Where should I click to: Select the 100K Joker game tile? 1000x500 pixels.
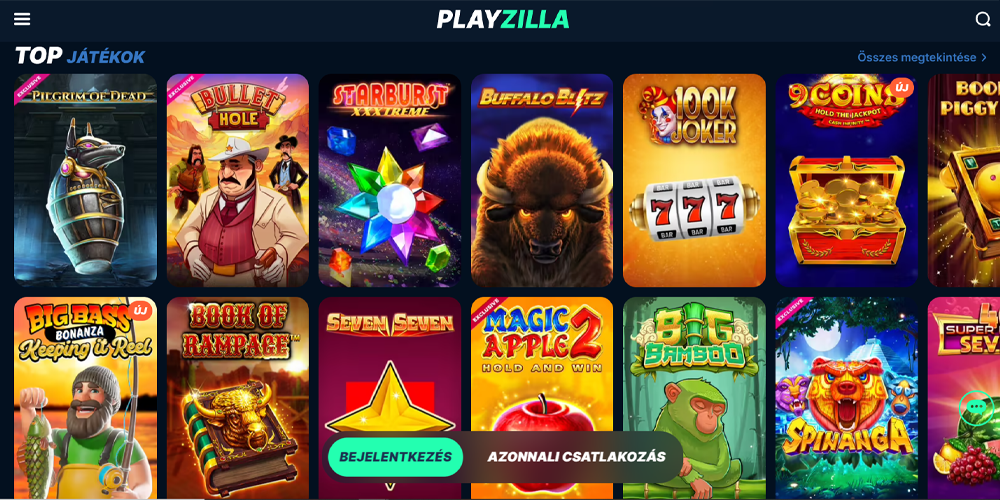pos(695,180)
